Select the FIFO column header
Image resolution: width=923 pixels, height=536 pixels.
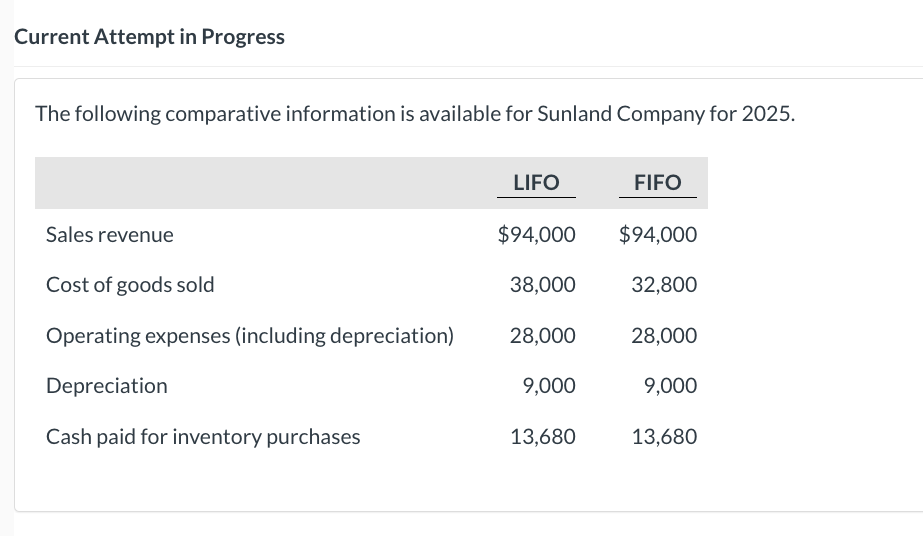point(657,182)
